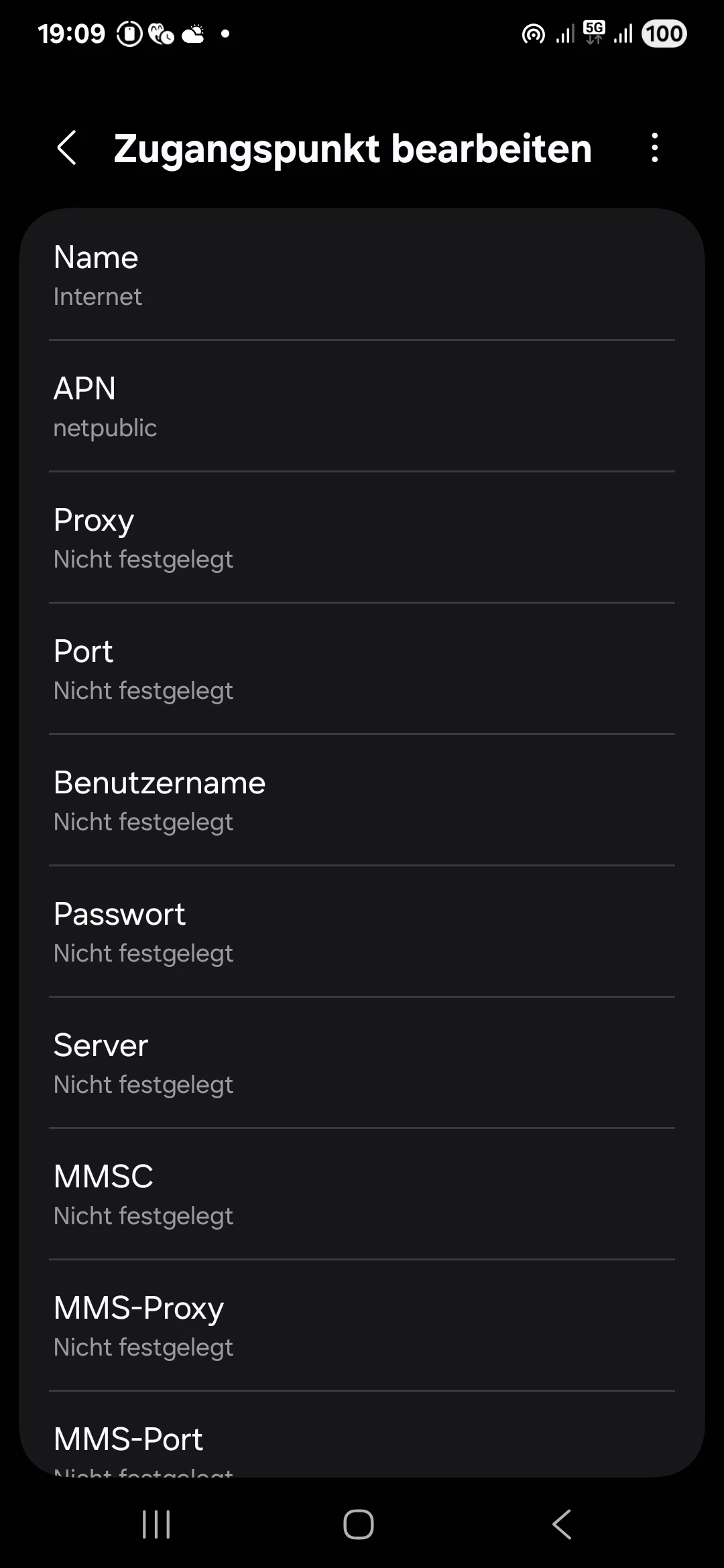Set the Benutzername entry
Image resolution: width=724 pixels, height=1568 pixels.
362,800
